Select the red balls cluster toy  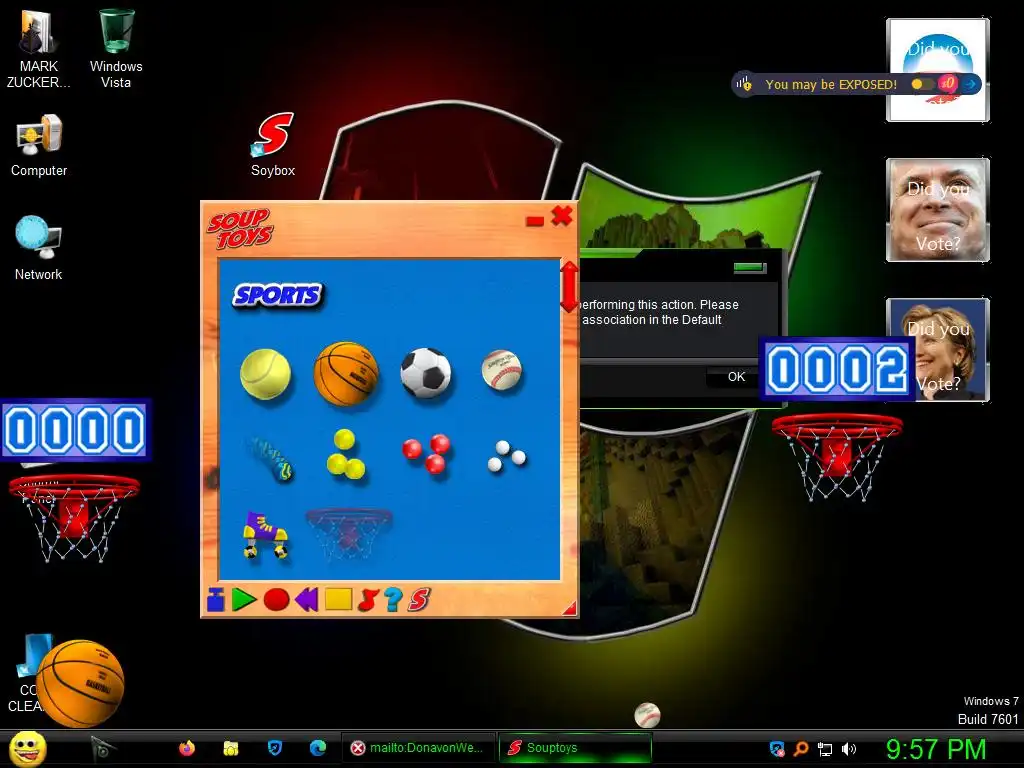pyautogui.click(x=426, y=453)
